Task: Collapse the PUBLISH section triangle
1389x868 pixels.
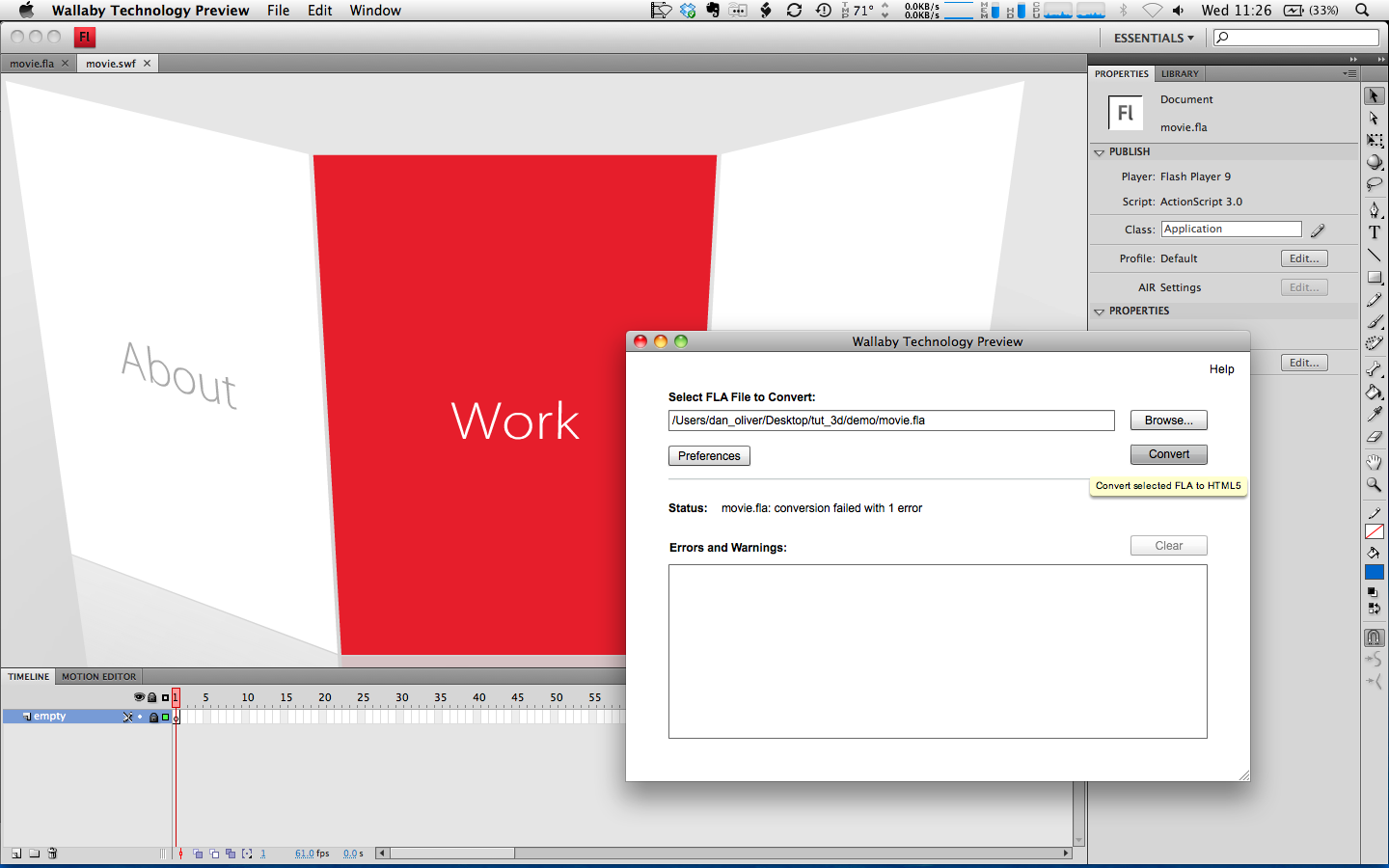Action: [1099, 152]
